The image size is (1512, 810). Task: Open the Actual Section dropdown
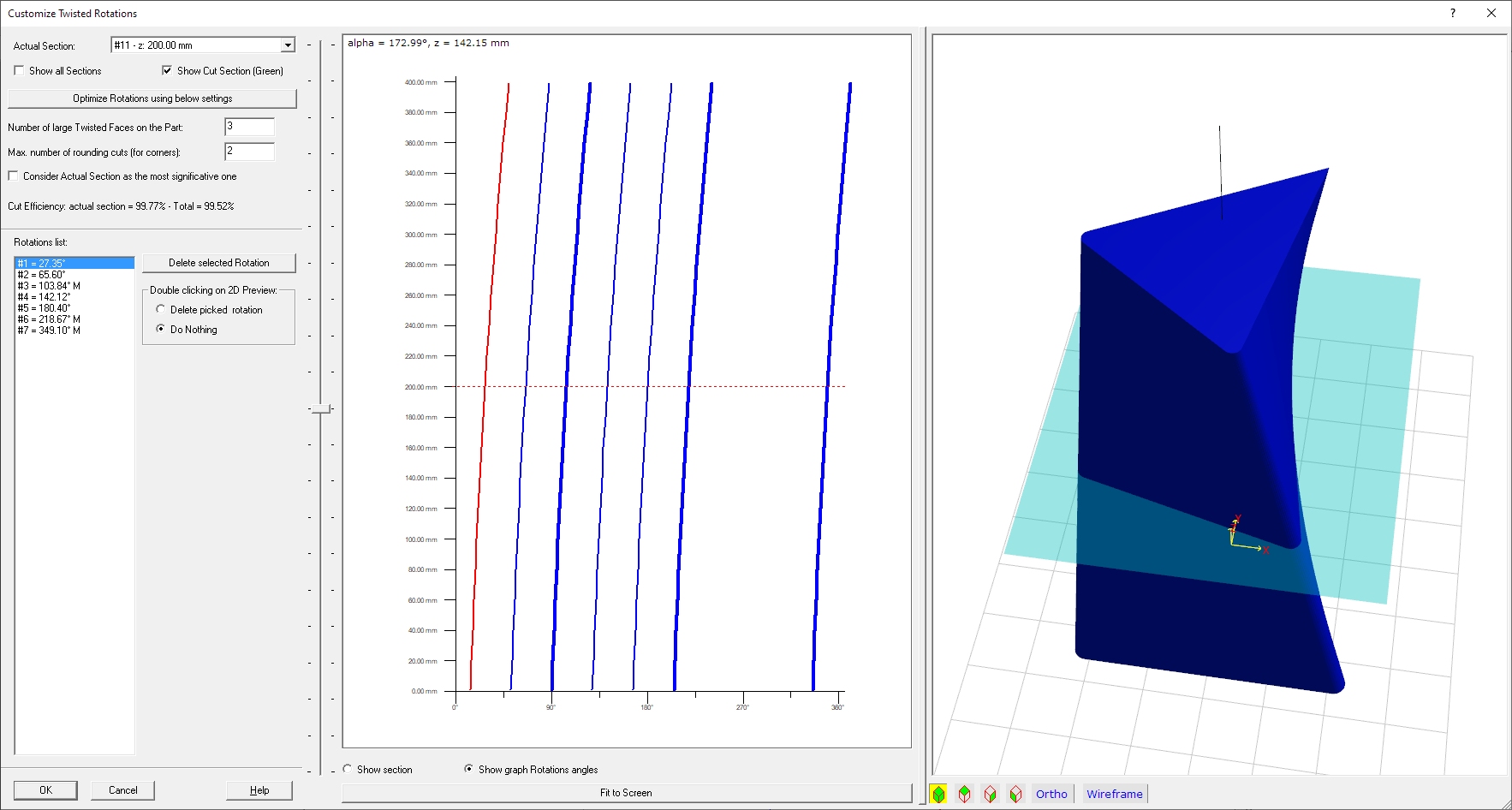point(288,45)
